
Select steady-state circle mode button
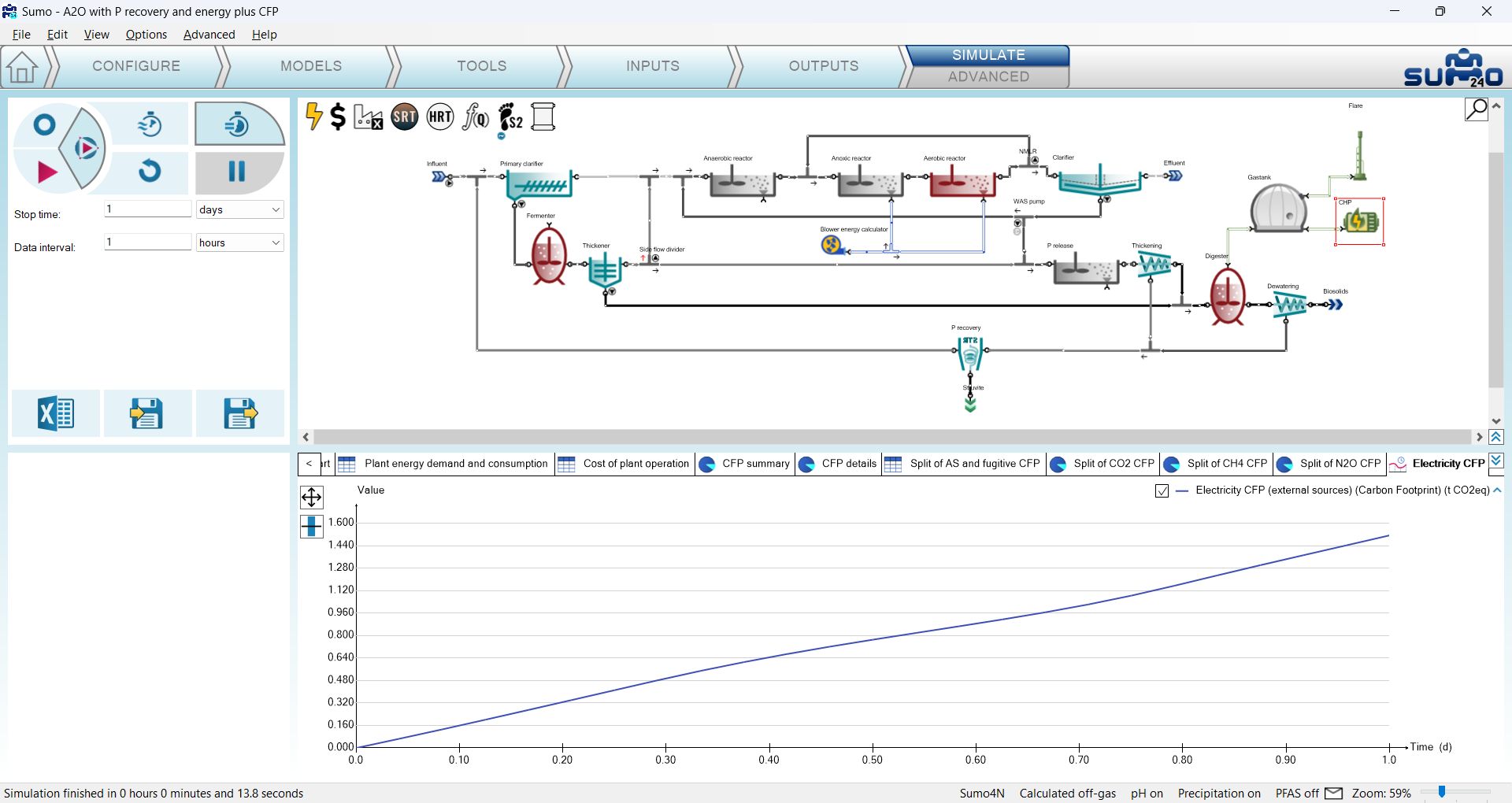[x=44, y=124]
